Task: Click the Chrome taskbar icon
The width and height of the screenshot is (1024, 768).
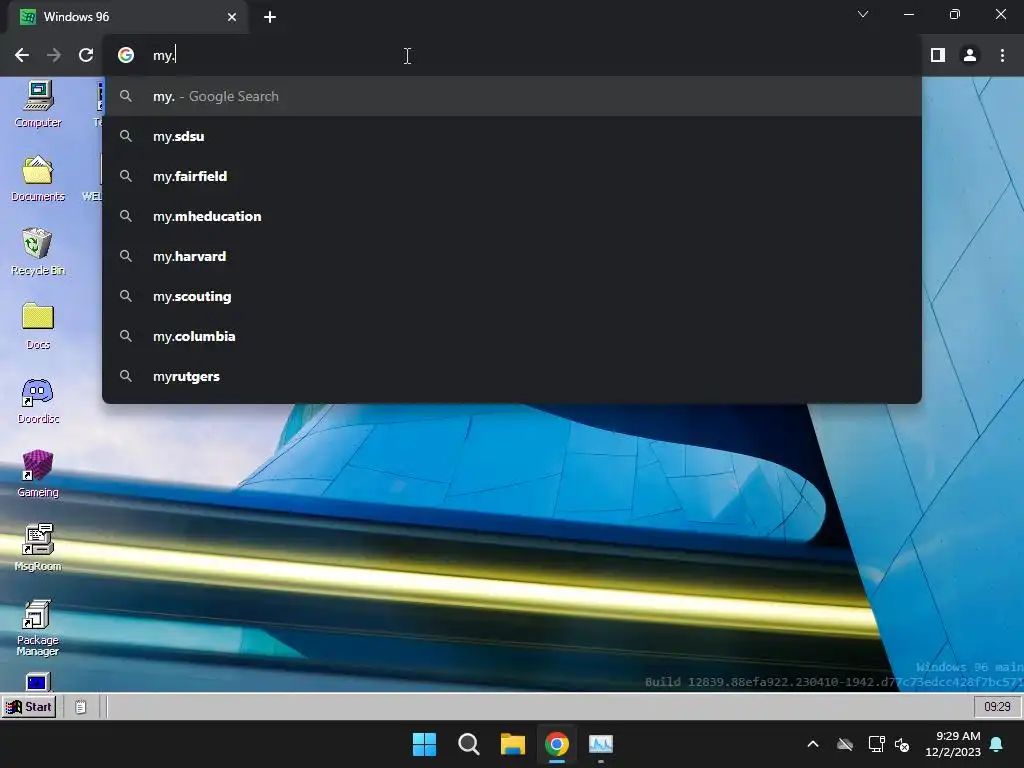Action: tap(557, 744)
